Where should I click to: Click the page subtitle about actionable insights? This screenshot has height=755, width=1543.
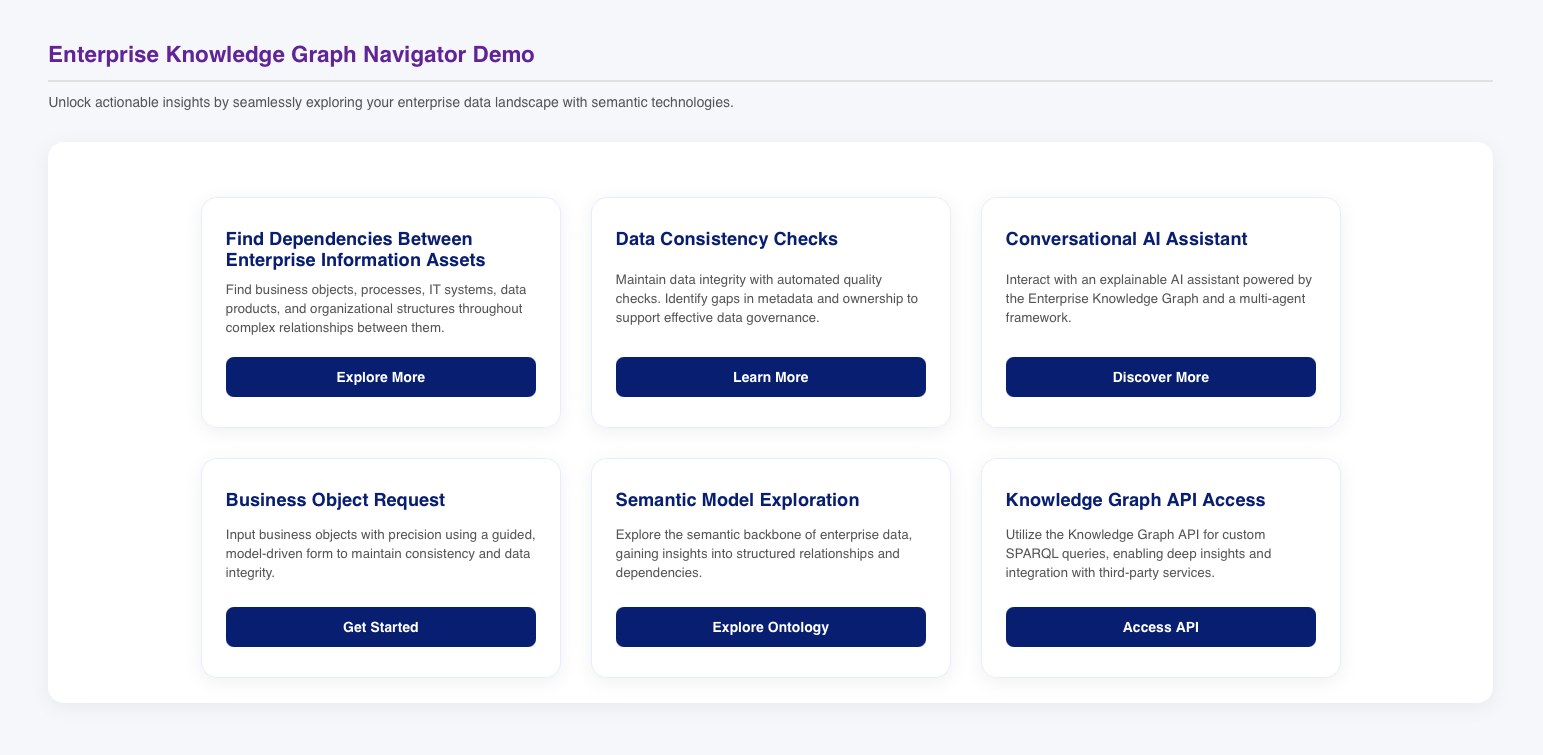(x=391, y=103)
